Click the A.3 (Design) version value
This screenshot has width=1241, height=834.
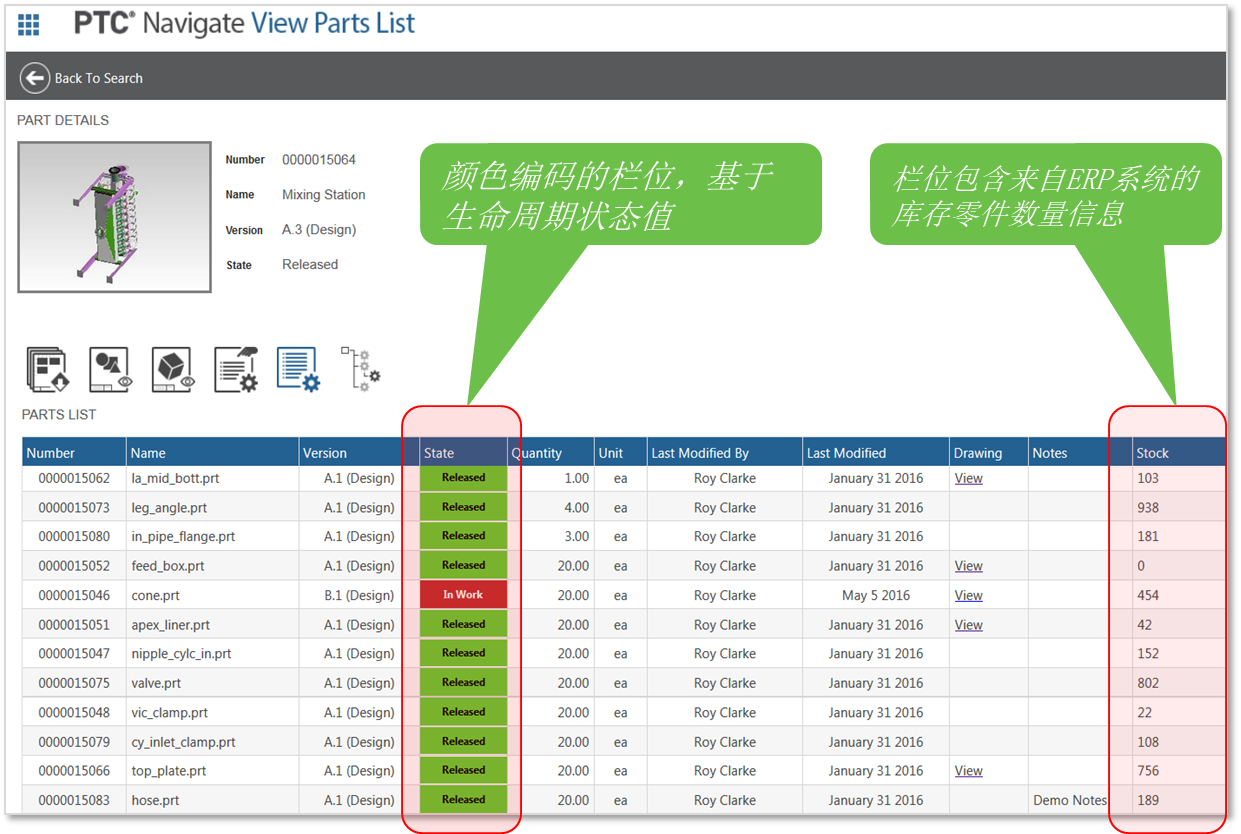319,230
